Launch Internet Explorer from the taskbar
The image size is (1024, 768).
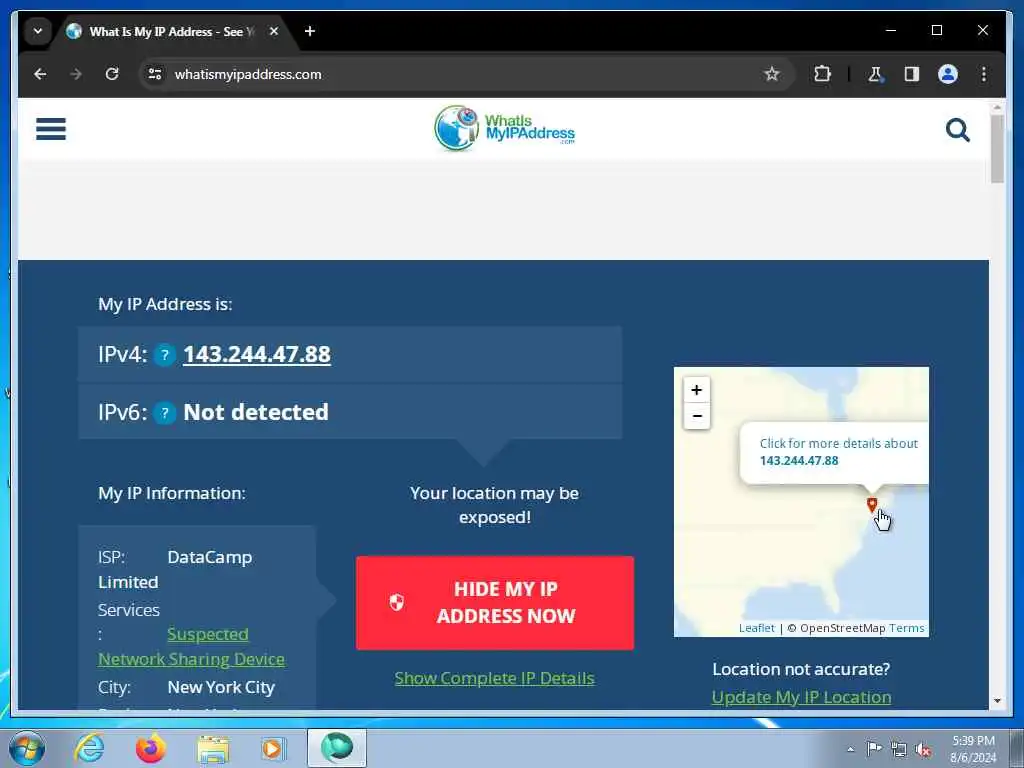coord(89,748)
